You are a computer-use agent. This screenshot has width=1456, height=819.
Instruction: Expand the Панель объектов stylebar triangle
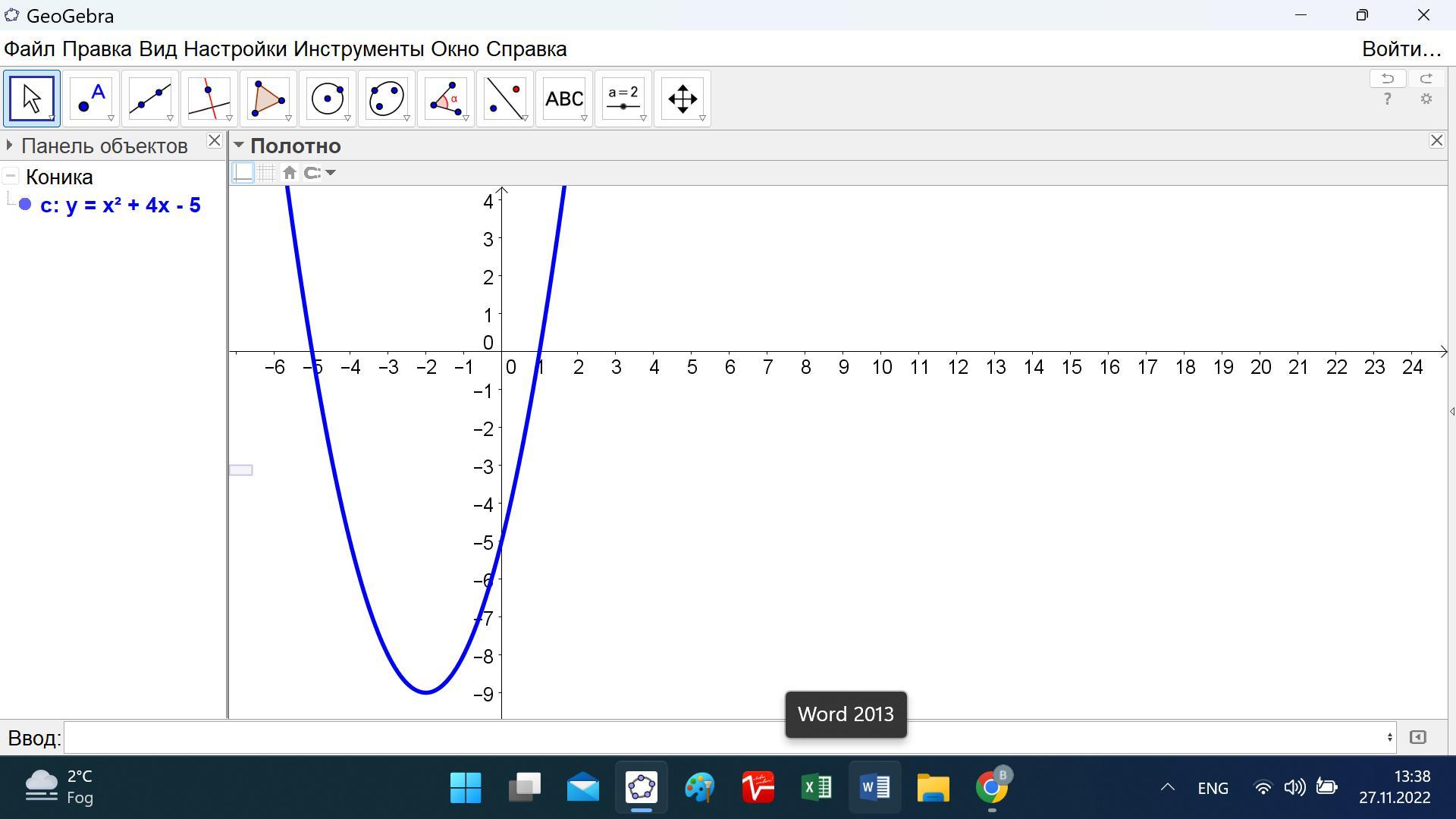(x=9, y=145)
